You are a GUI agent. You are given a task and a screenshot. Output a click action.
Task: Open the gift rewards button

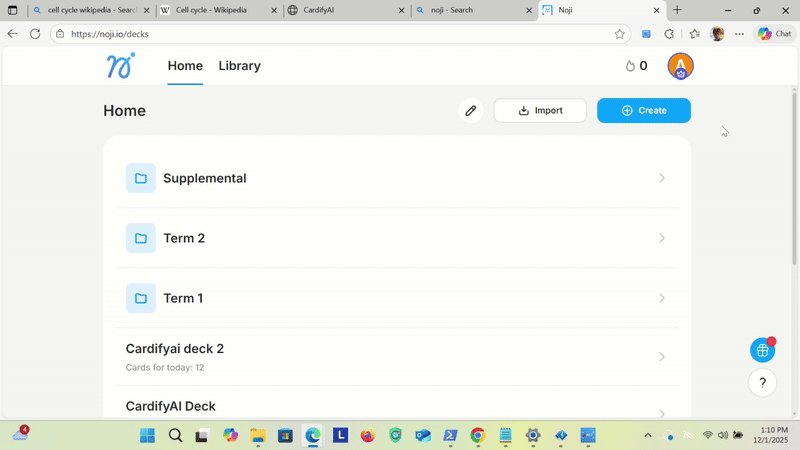tap(762, 350)
